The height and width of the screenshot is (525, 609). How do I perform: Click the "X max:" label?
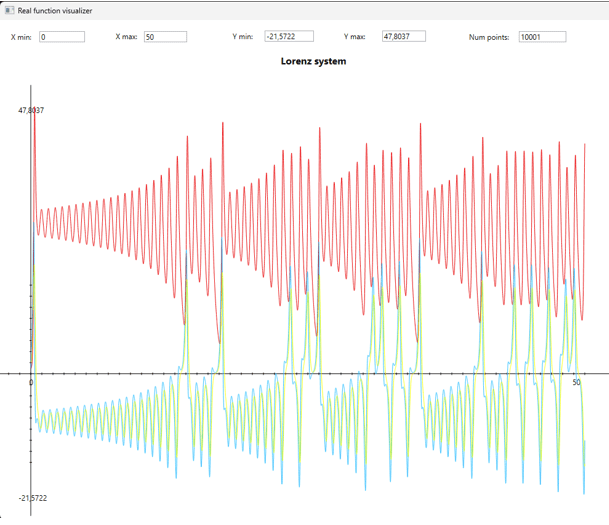[127, 37]
